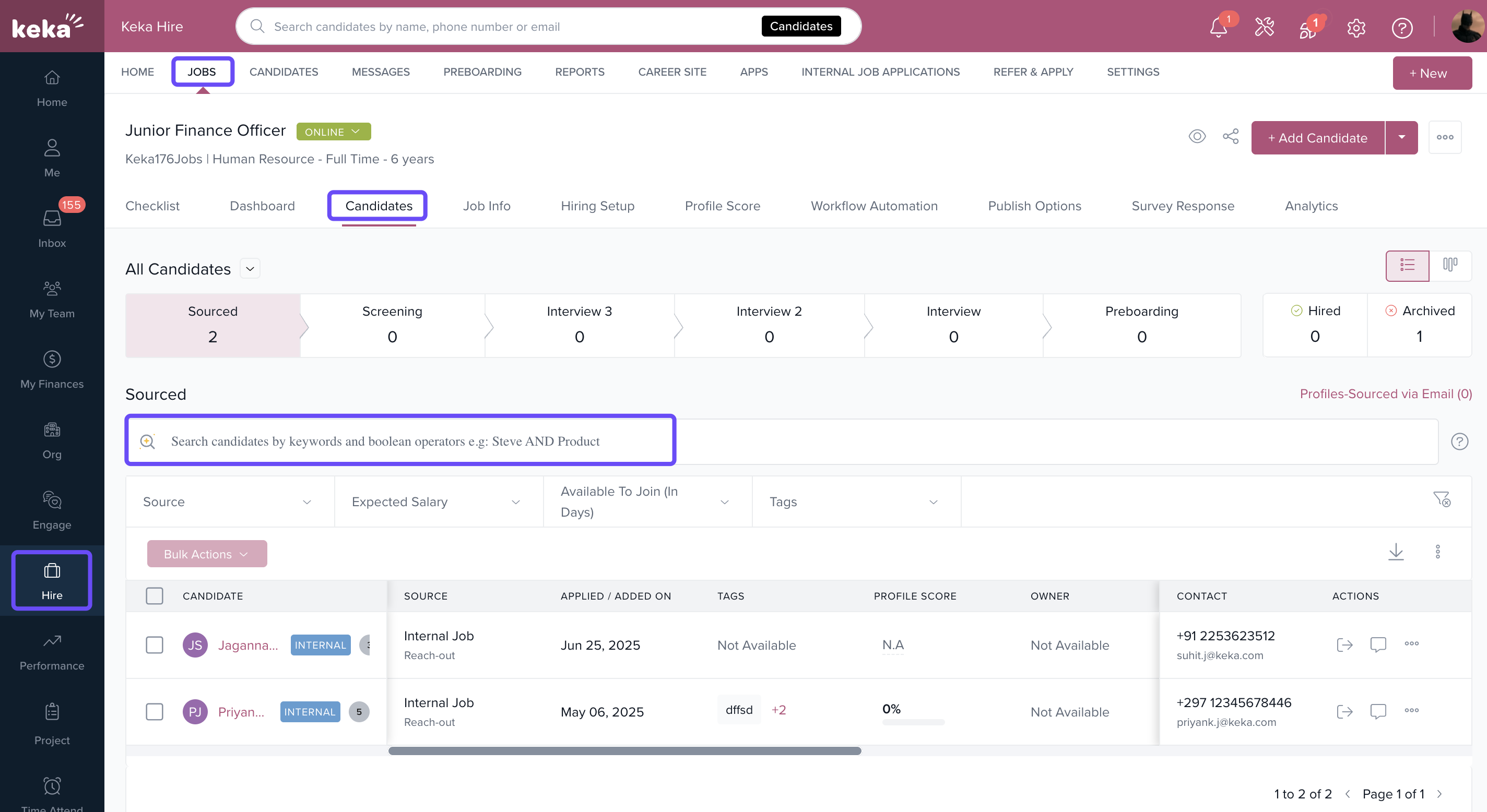The height and width of the screenshot is (812, 1487).
Task: Expand the Source filter dropdown
Action: tap(229, 501)
